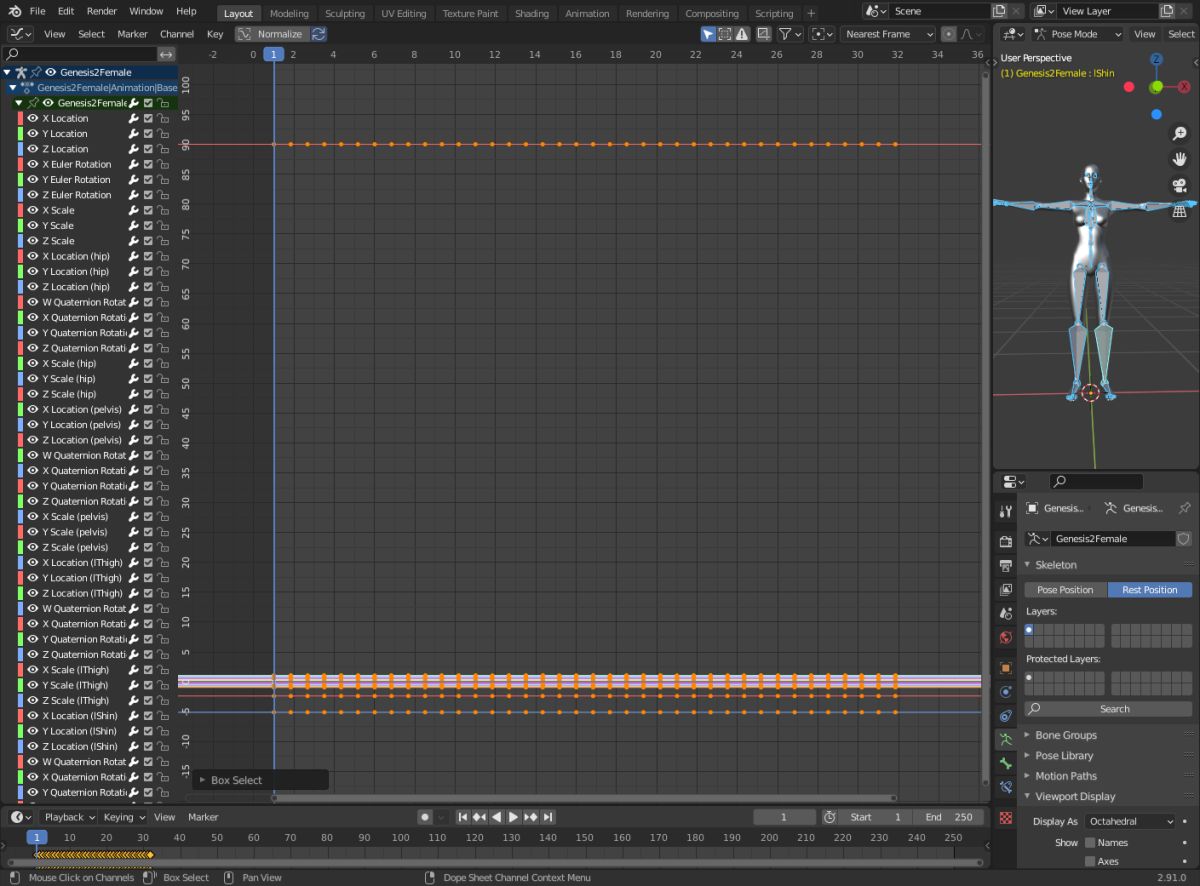Click the pan hand gizmo in viewport
The width and height of the screenshot is (1200, 886).
(x=1180, y=159)
